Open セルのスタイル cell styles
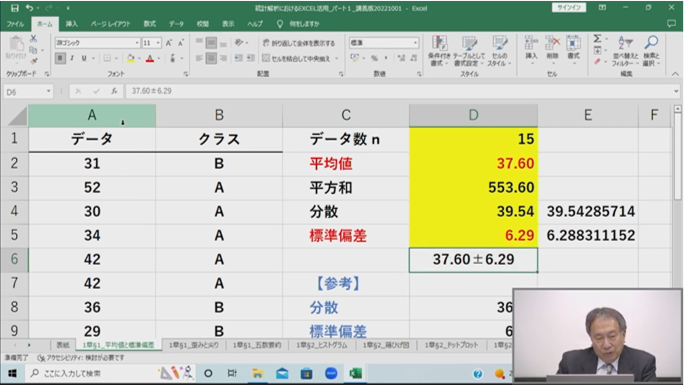 (x=499, y=51)
